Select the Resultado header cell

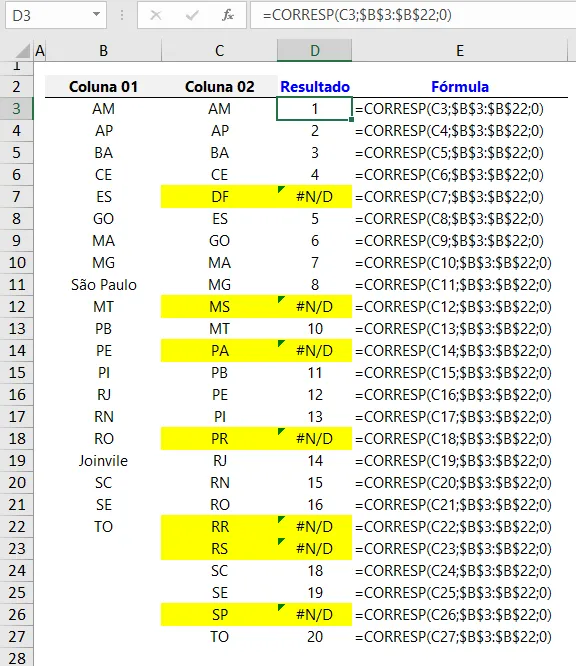click(314, 87)
